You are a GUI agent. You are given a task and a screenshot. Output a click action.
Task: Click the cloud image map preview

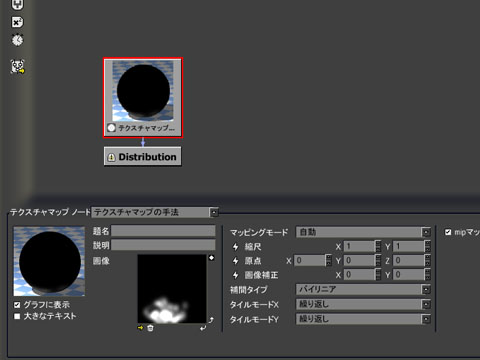pyautogui.click(x=172, y=289)
